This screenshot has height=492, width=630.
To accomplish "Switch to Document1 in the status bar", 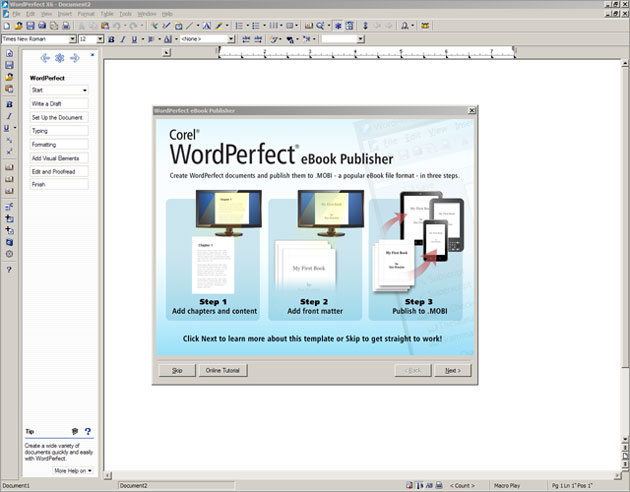I will coord(16,486).
